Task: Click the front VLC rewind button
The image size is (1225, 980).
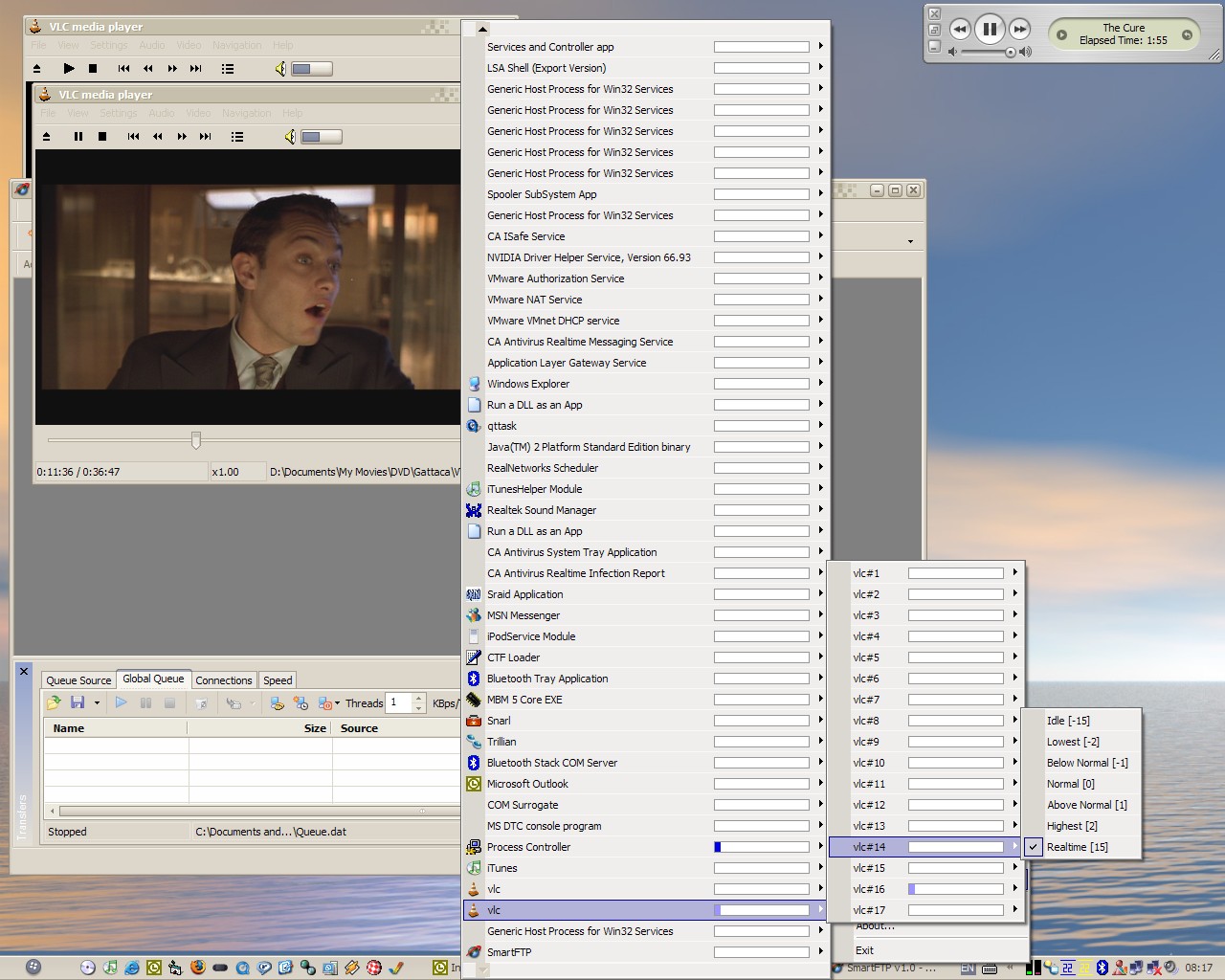Action: click(x=158, y=136)
